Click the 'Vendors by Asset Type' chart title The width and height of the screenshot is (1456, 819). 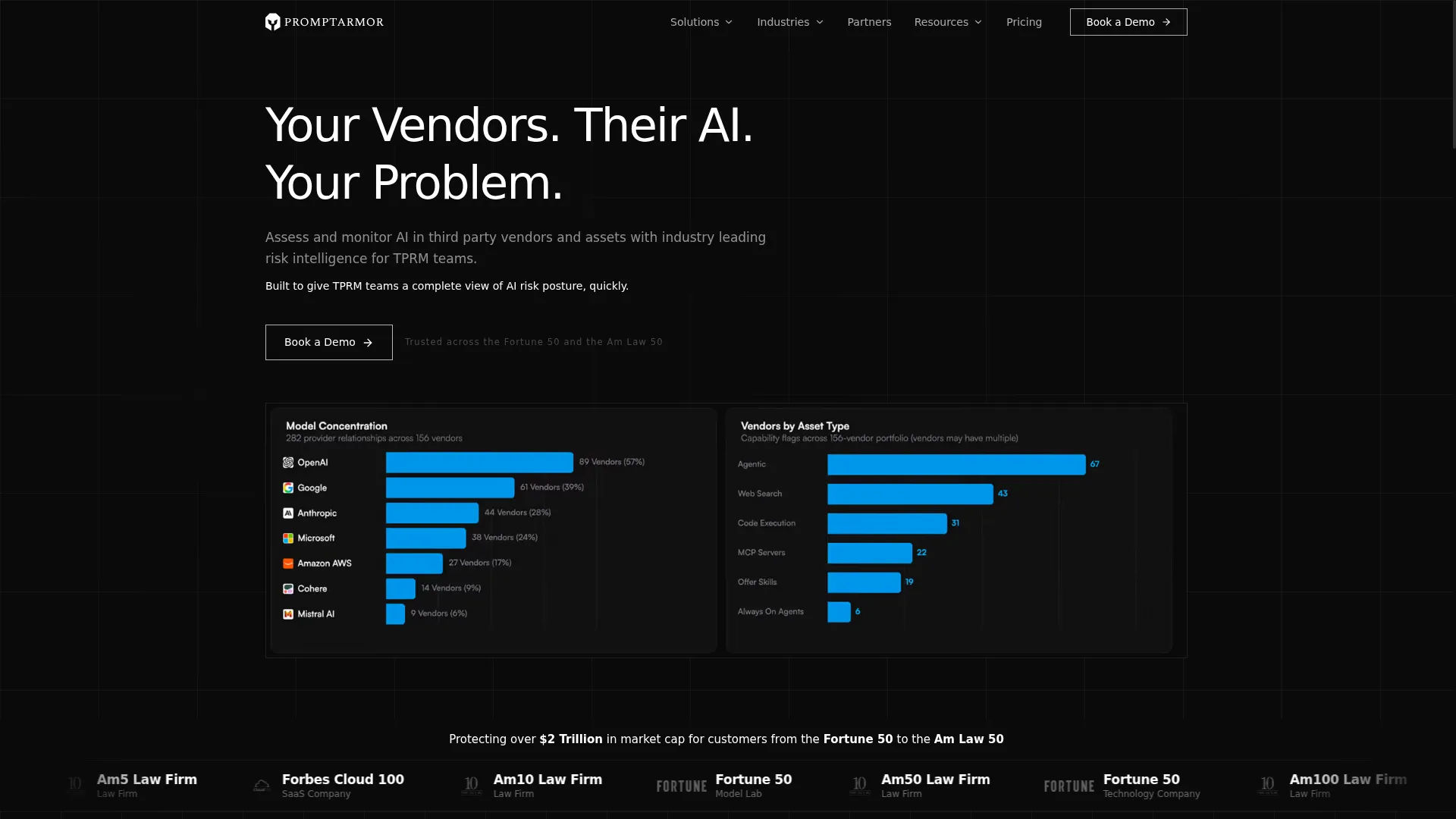[795, 426]
